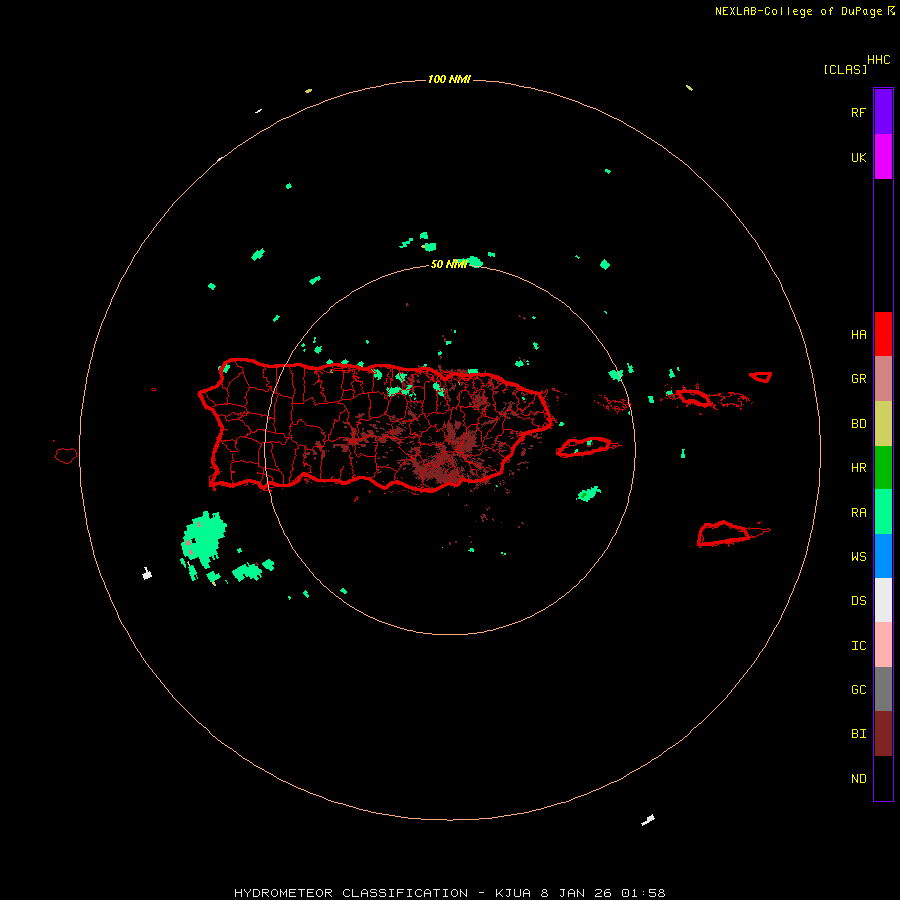
Task: Click the Vieques island outline
Action: point(584,447)
